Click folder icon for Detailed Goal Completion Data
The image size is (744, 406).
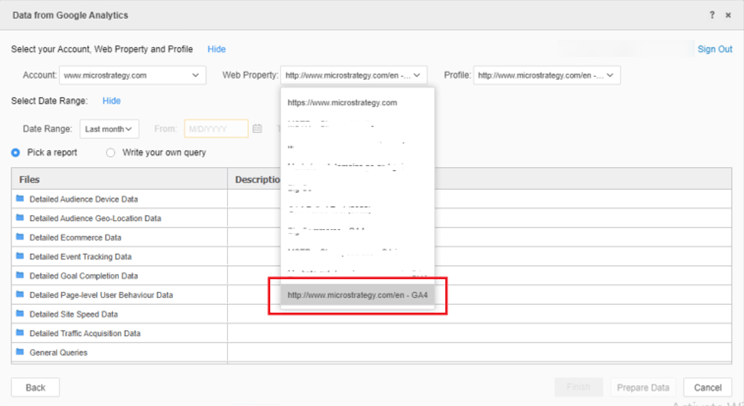click(20, 276)
